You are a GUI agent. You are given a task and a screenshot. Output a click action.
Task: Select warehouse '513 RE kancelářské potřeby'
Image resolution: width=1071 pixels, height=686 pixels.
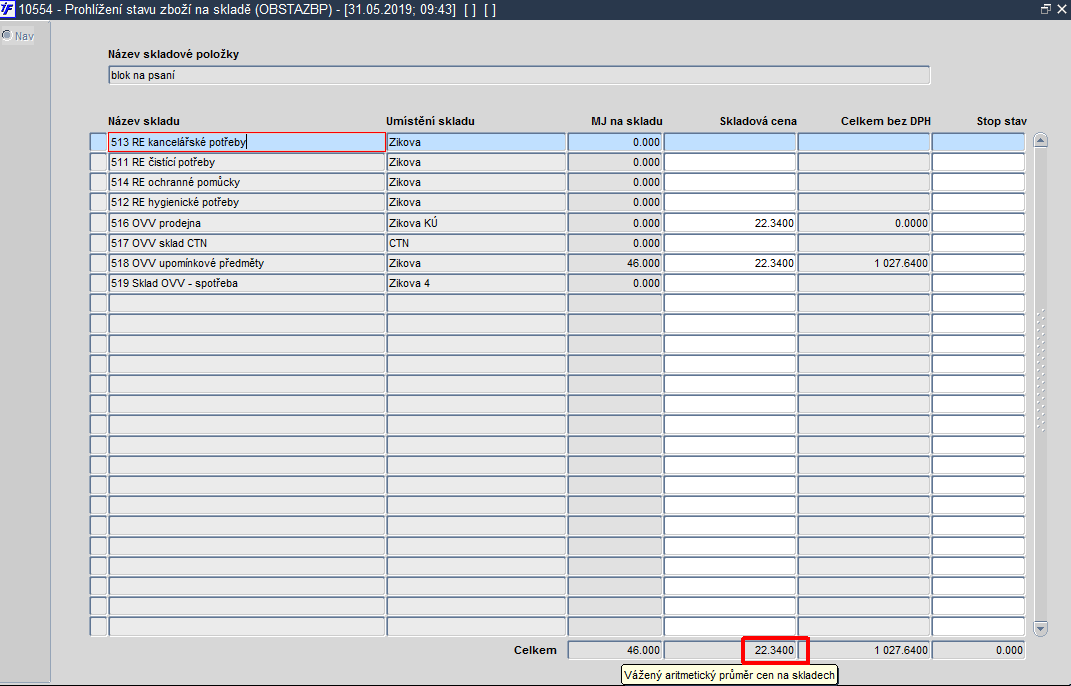pos(247,142)
